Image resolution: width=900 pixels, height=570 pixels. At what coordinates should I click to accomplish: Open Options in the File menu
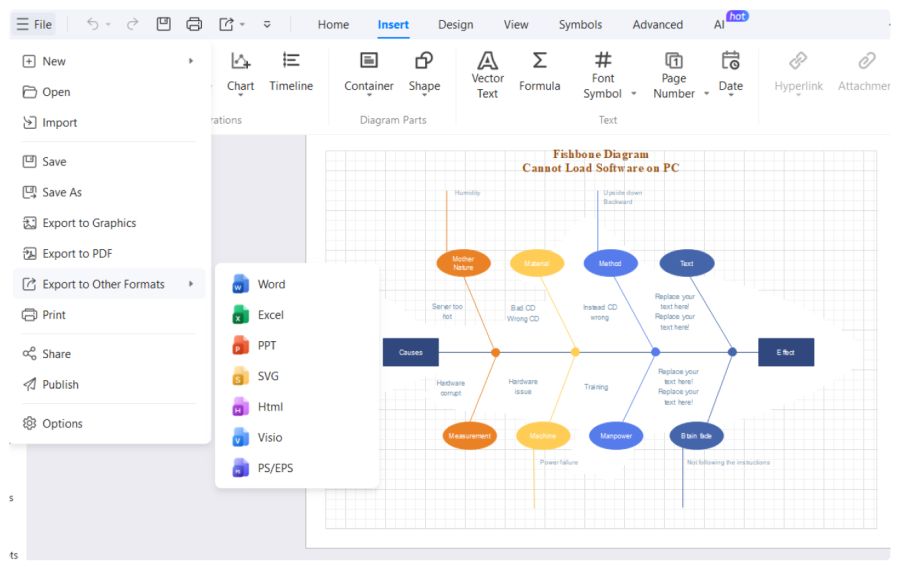(x=108, y=424)
